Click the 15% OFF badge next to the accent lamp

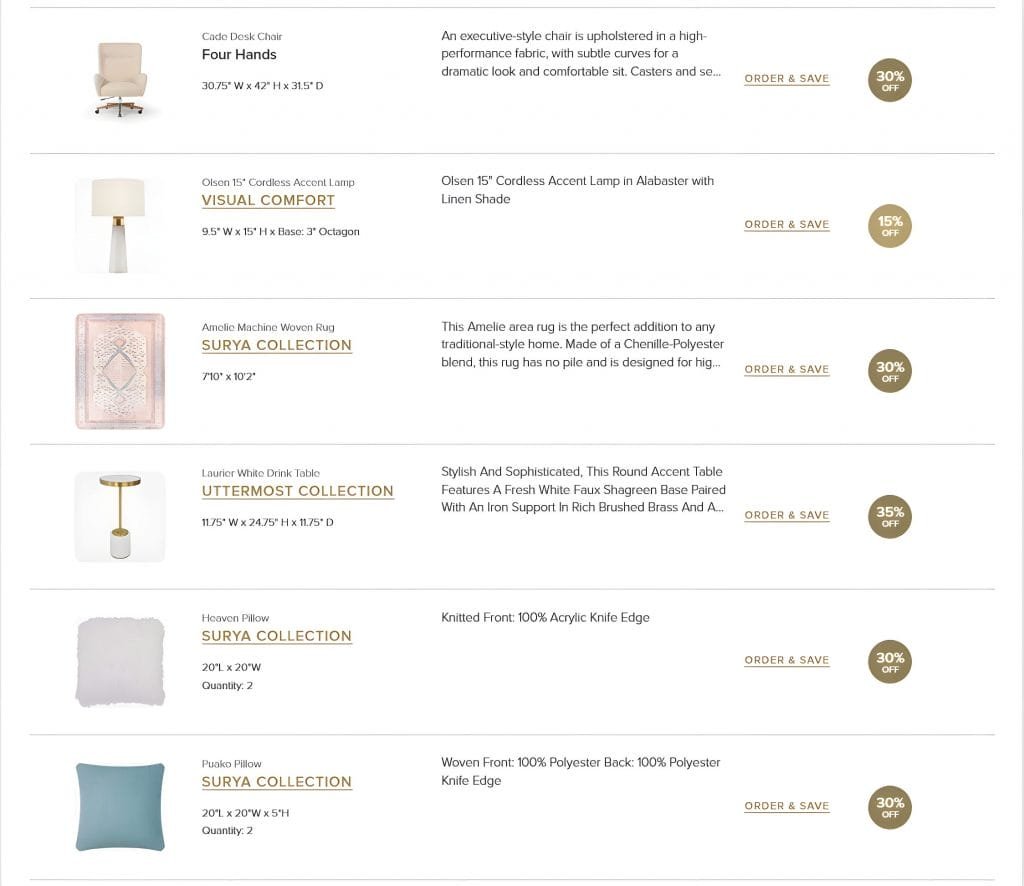click(889, 225)
